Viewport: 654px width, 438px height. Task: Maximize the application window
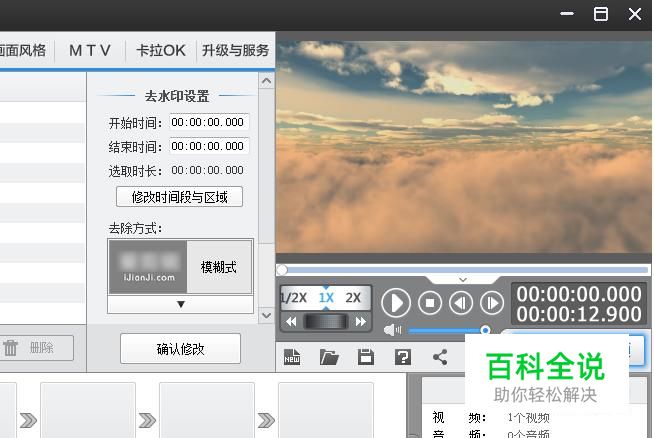click(601, 14)
